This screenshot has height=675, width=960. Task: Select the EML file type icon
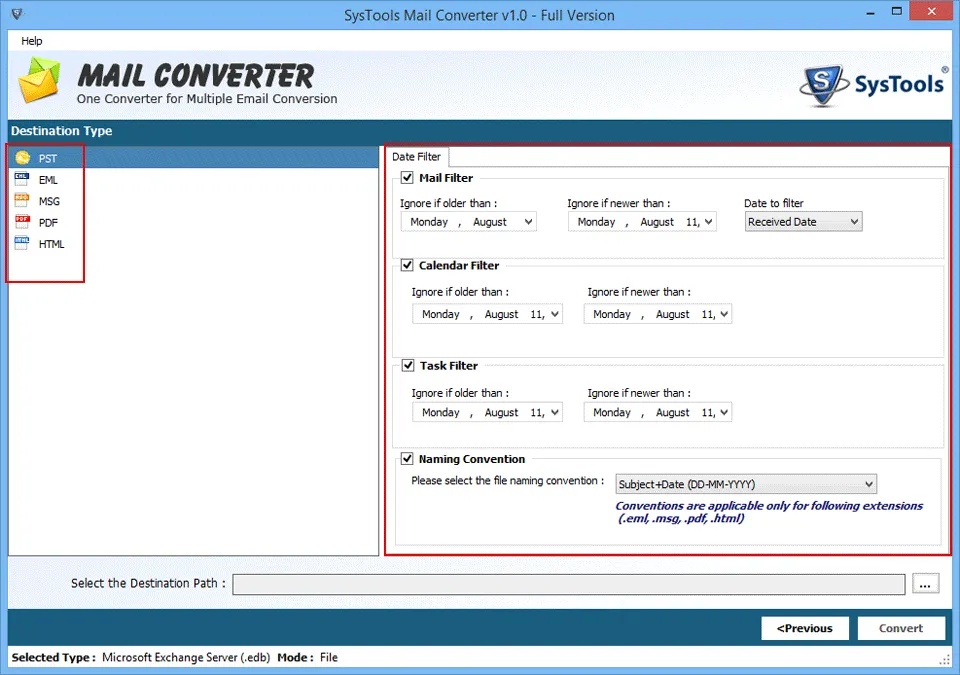(x=22, y=179)
